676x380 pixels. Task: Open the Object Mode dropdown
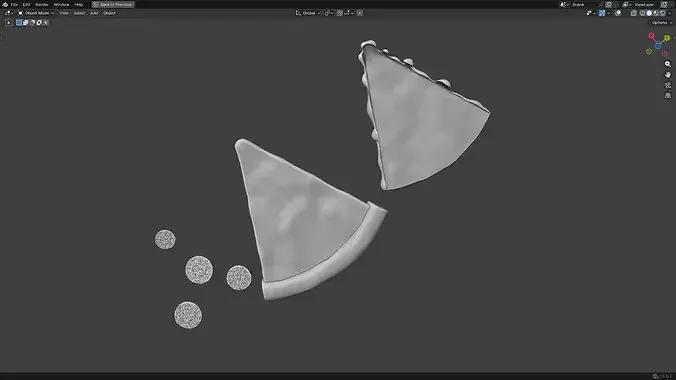point(36,13)
